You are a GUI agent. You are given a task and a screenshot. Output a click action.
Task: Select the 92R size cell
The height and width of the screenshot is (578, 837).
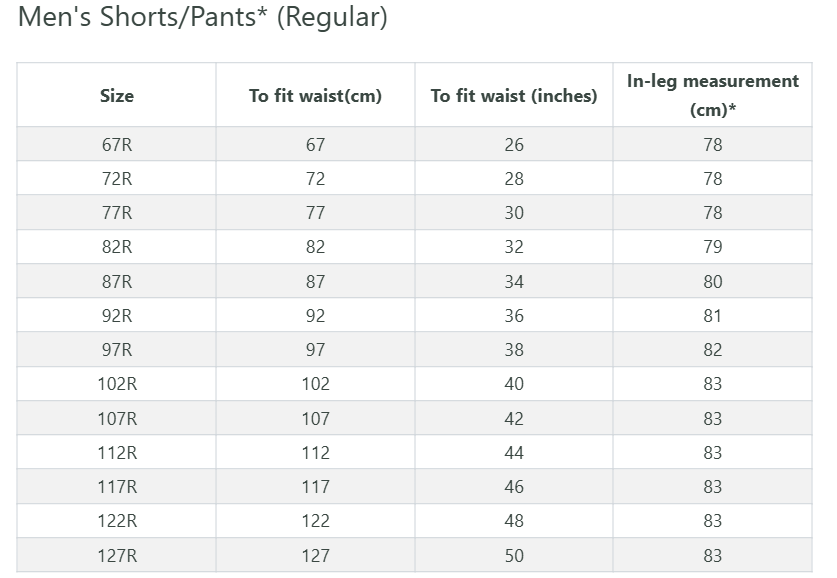pos(116,316)
